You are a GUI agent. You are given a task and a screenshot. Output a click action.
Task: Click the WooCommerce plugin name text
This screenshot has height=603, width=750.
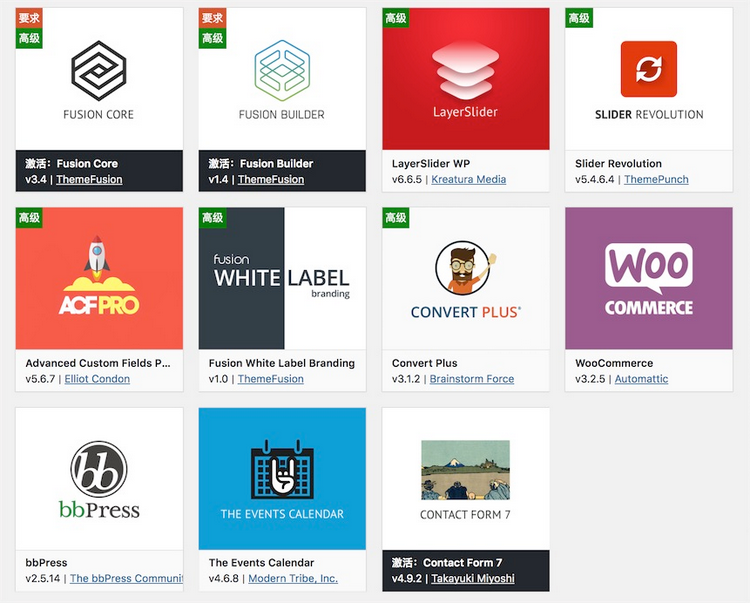tap(614, 363)
